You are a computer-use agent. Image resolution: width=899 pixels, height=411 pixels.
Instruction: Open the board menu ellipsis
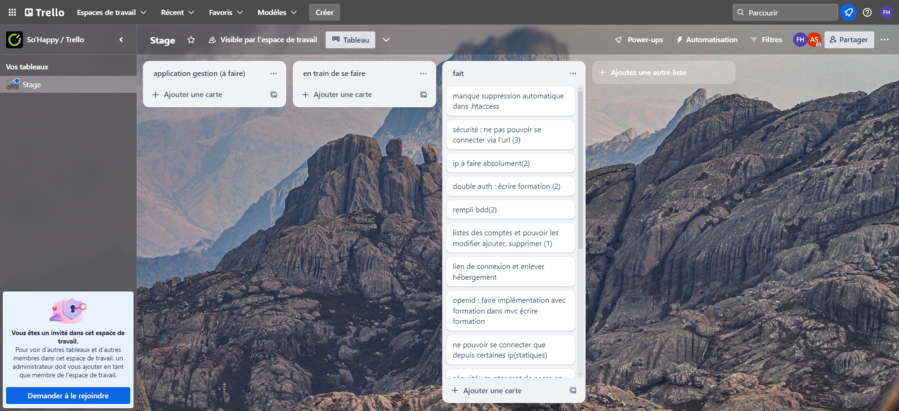pyautogui.click(x=885, y=40)
